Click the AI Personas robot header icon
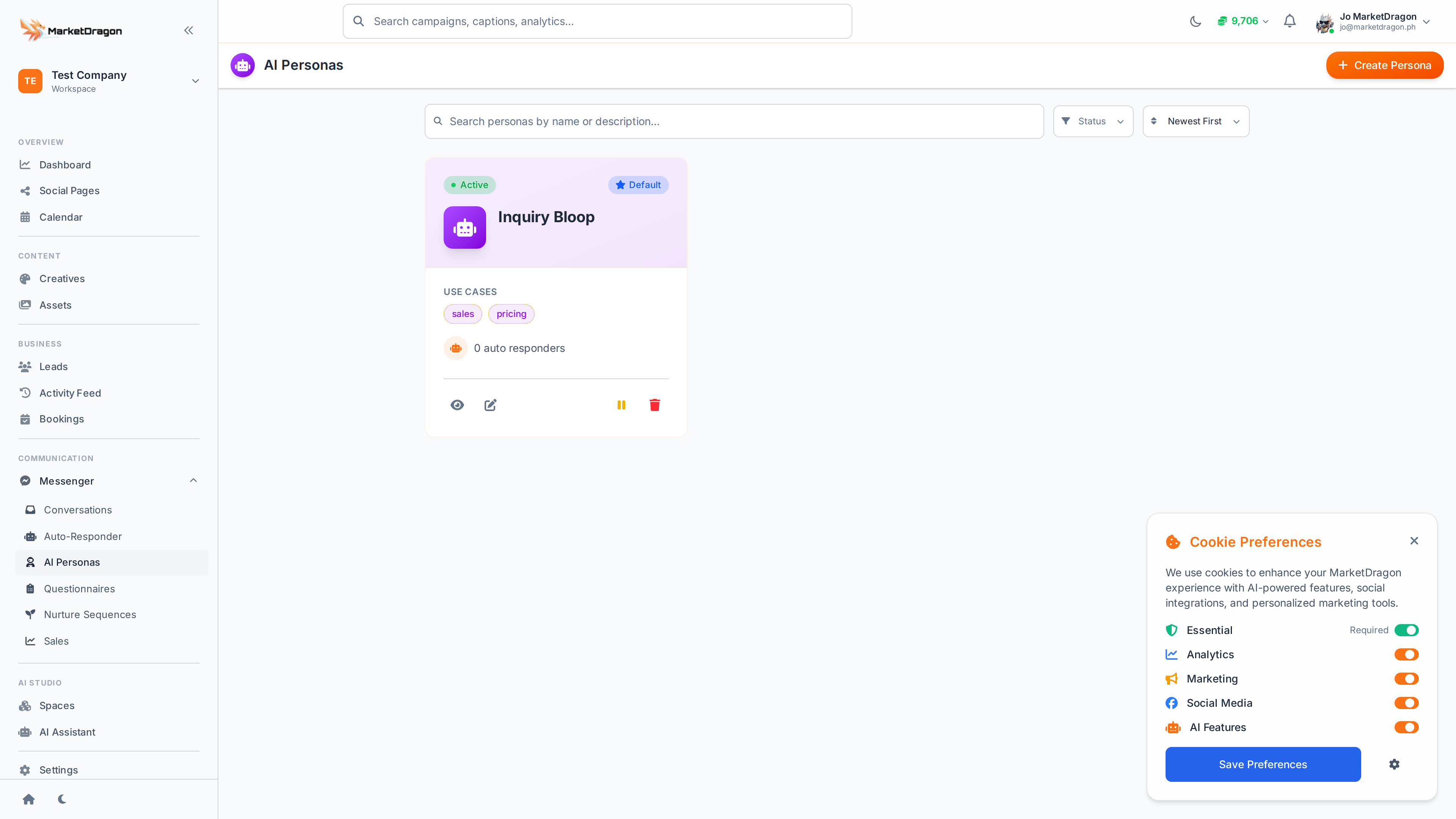 243,66
